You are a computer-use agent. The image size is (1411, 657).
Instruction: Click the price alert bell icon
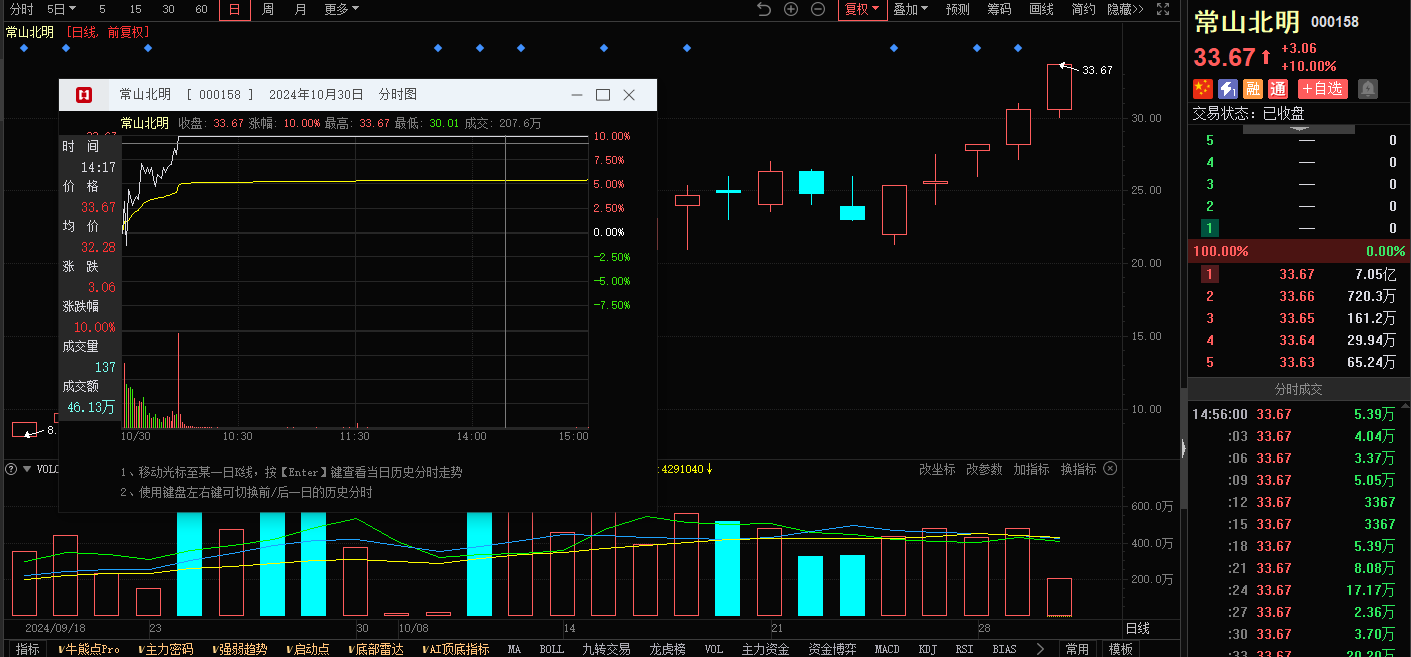pos(1368,89)
